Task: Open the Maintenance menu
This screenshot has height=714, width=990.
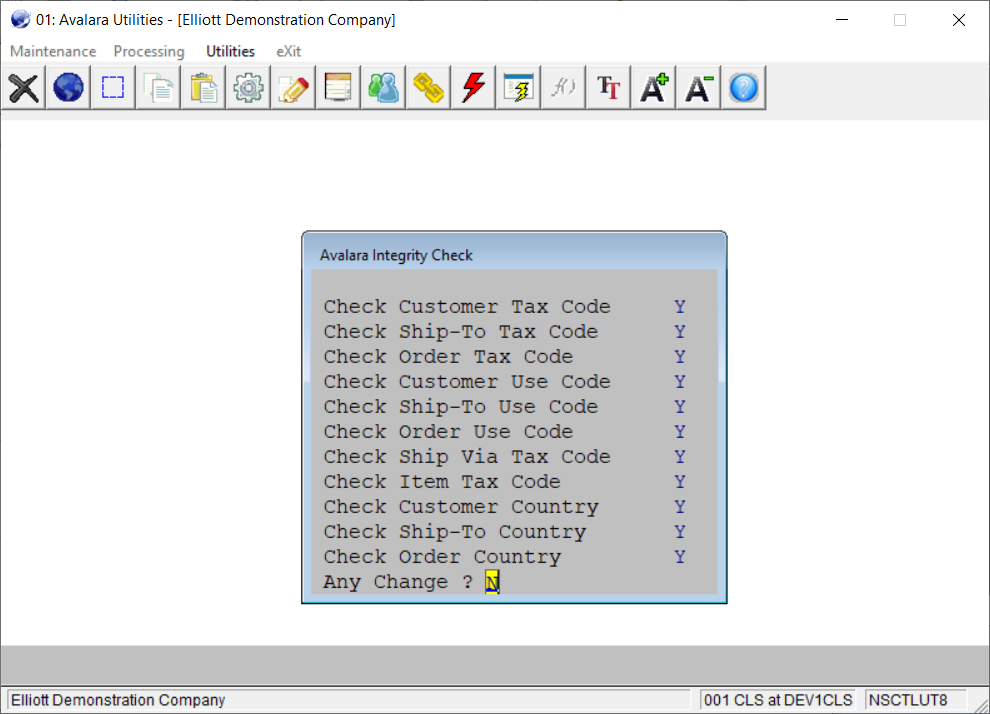Action: (53, 51)
